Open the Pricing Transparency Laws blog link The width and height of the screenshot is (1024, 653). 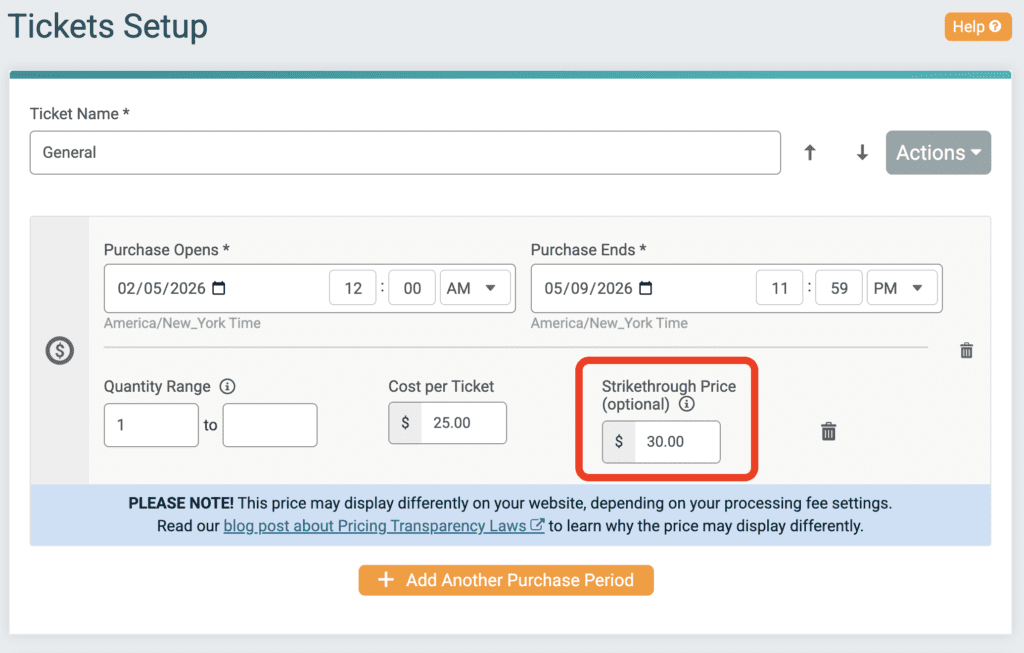383,525
